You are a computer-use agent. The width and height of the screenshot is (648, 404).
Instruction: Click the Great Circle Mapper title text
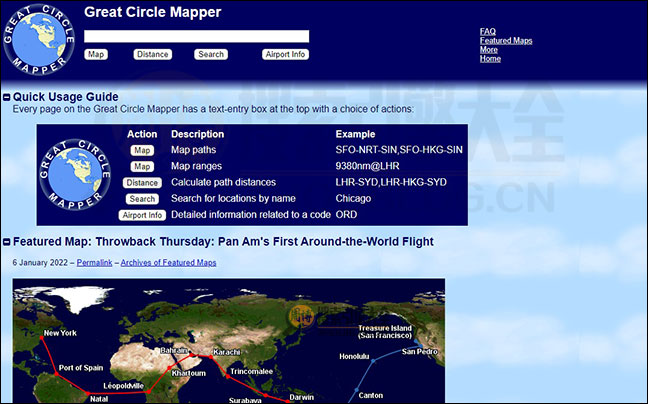point(152,12)
